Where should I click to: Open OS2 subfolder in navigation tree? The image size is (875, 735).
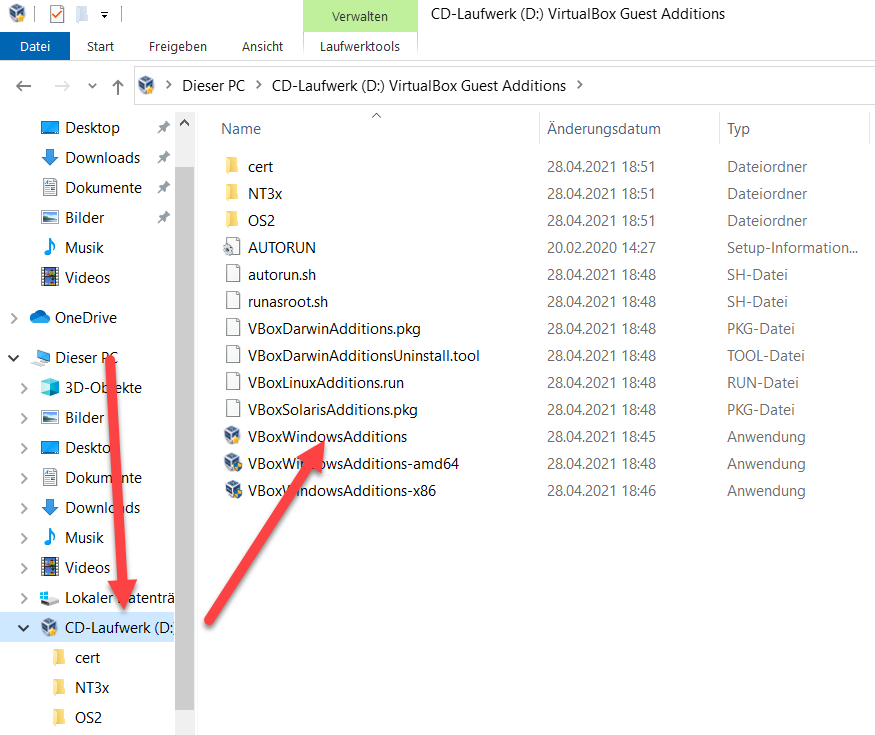[88, 717]
